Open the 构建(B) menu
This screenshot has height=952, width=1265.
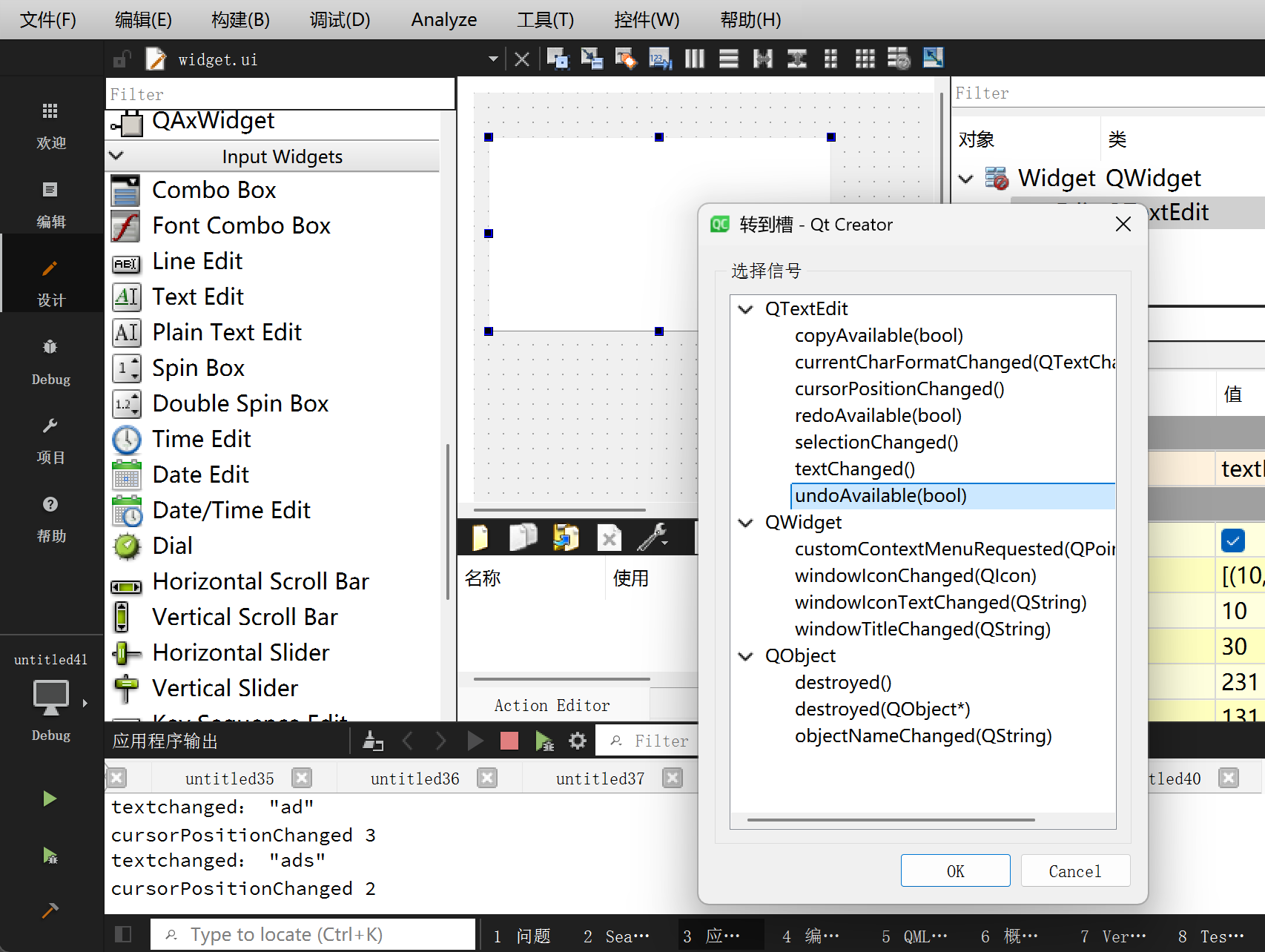[x=241, y=20]
